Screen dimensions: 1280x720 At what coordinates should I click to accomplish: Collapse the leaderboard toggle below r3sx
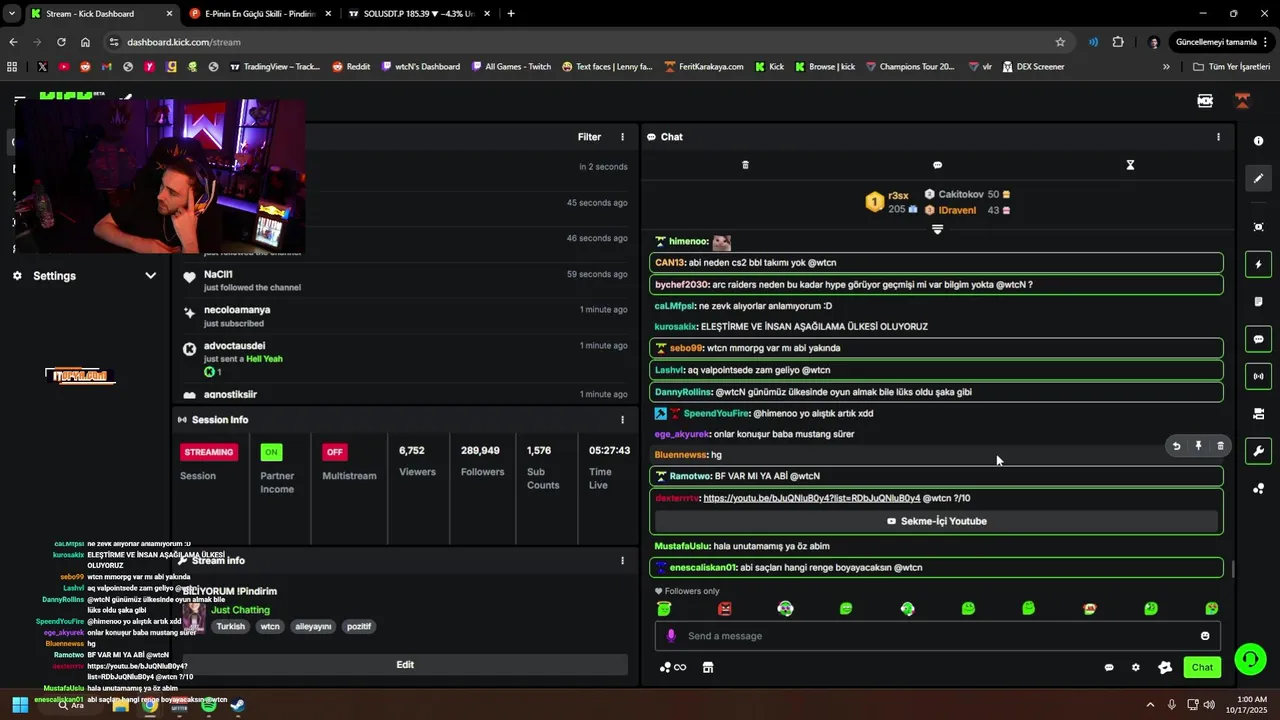[x=937, y=229]
